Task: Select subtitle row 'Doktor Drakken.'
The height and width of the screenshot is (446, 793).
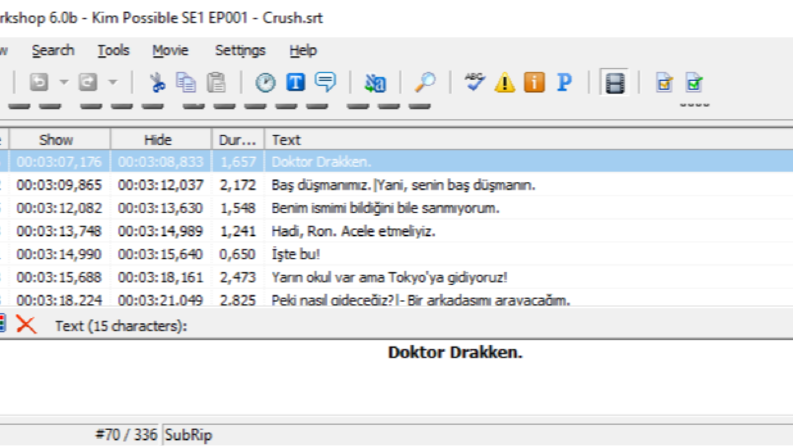Action: pyautogui.click(x=396, y=162)
